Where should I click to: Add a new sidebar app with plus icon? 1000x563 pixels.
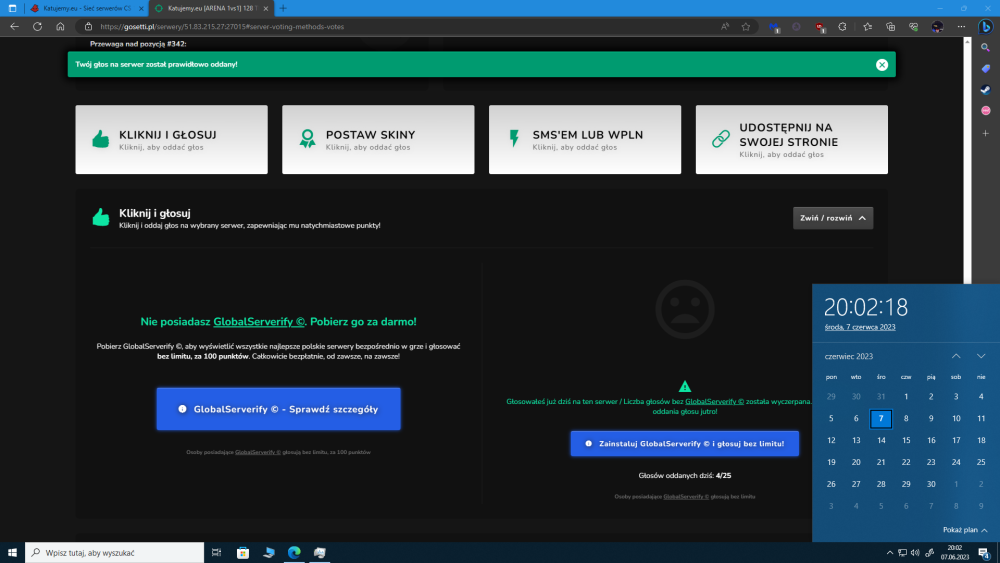[985, 133]
